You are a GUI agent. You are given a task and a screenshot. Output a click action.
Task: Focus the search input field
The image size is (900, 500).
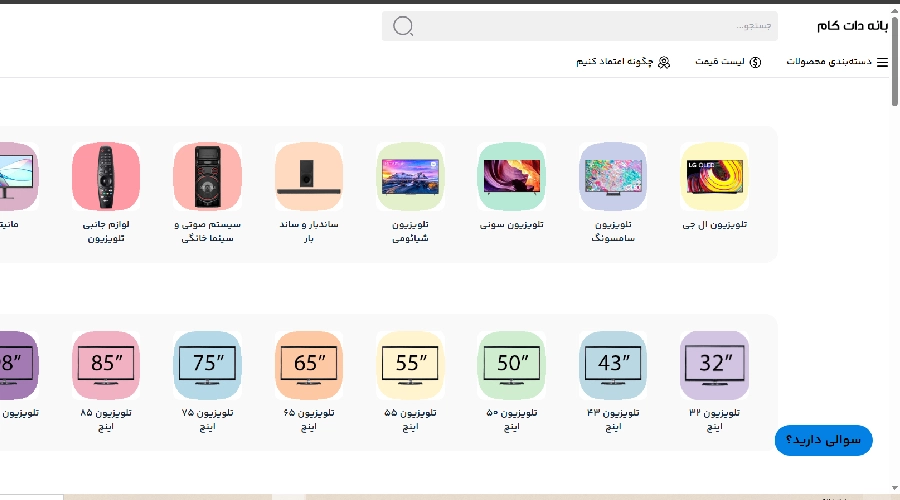tap(580, 26)
